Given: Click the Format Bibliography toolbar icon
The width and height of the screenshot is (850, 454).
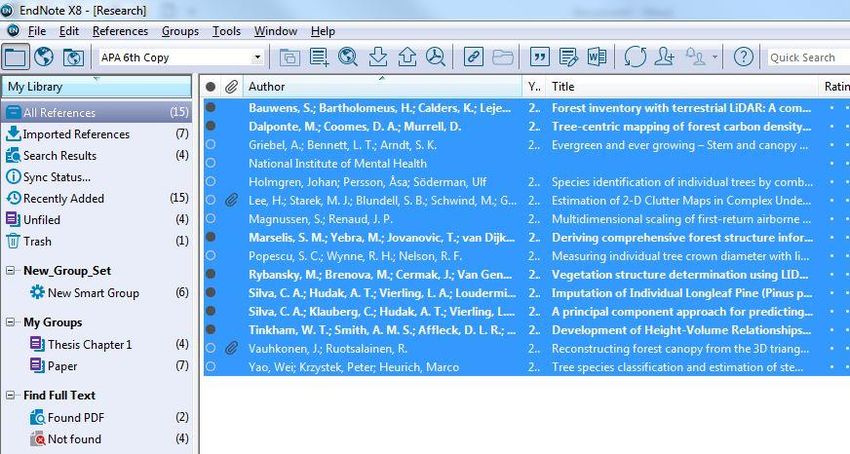Looking at the screenshot, I should pyautogui.click(x=568, y=57).
